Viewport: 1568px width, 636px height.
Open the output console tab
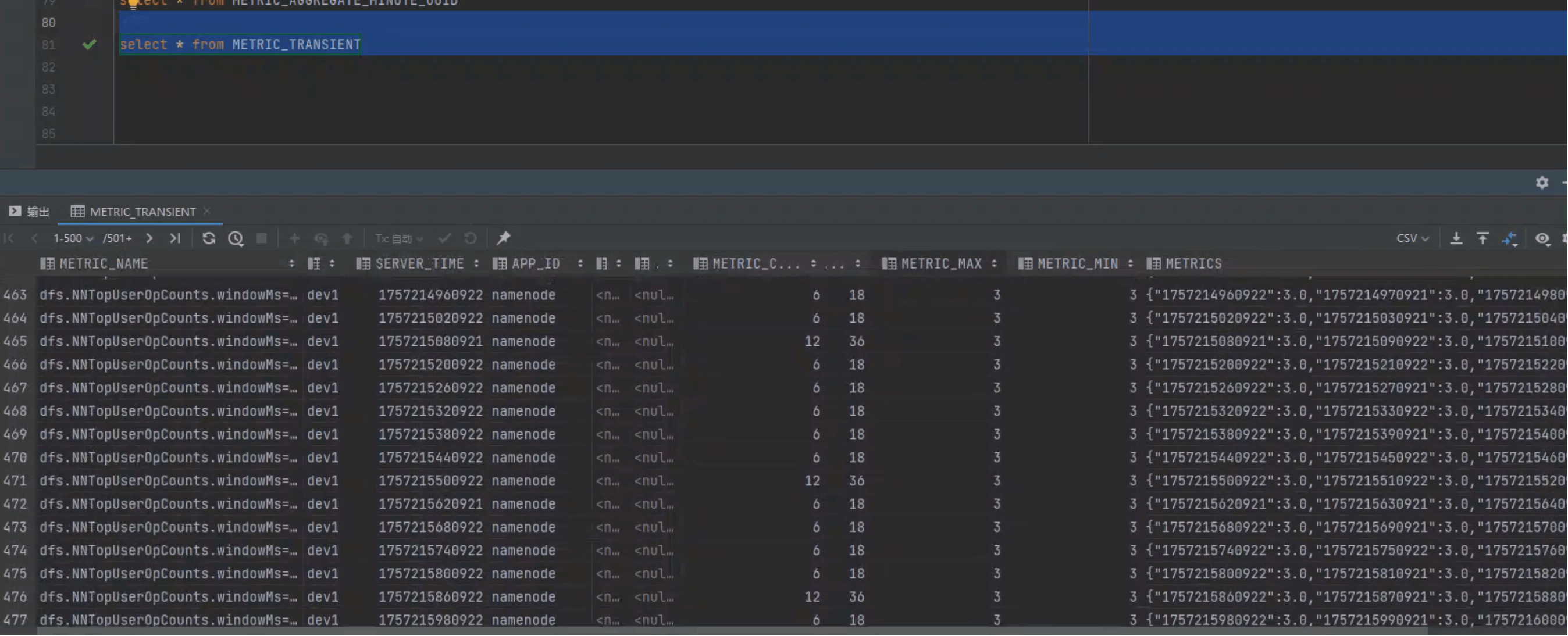(29, 211)
